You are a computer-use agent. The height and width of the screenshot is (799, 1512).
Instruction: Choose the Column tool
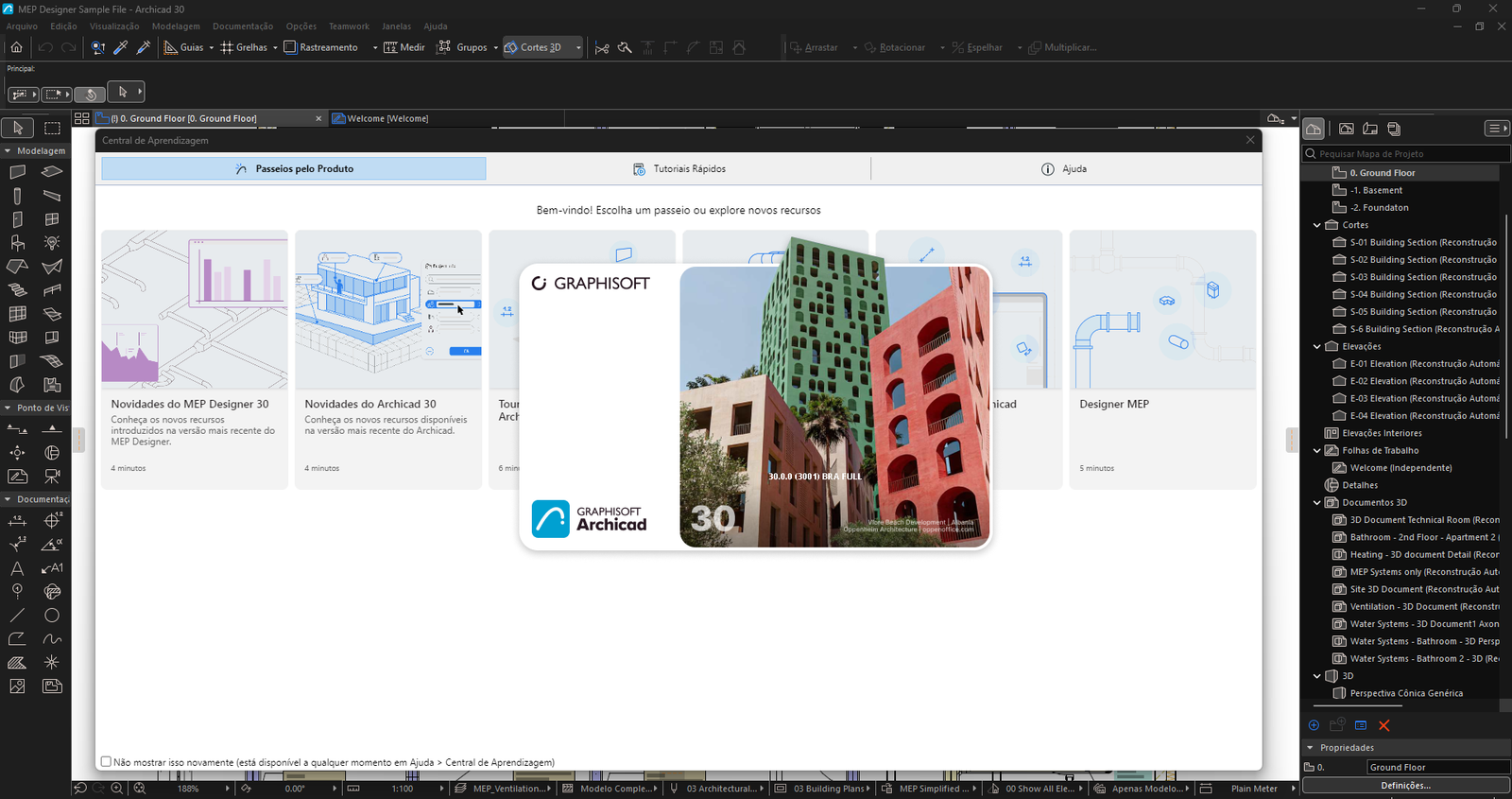[x=18, y=196]
